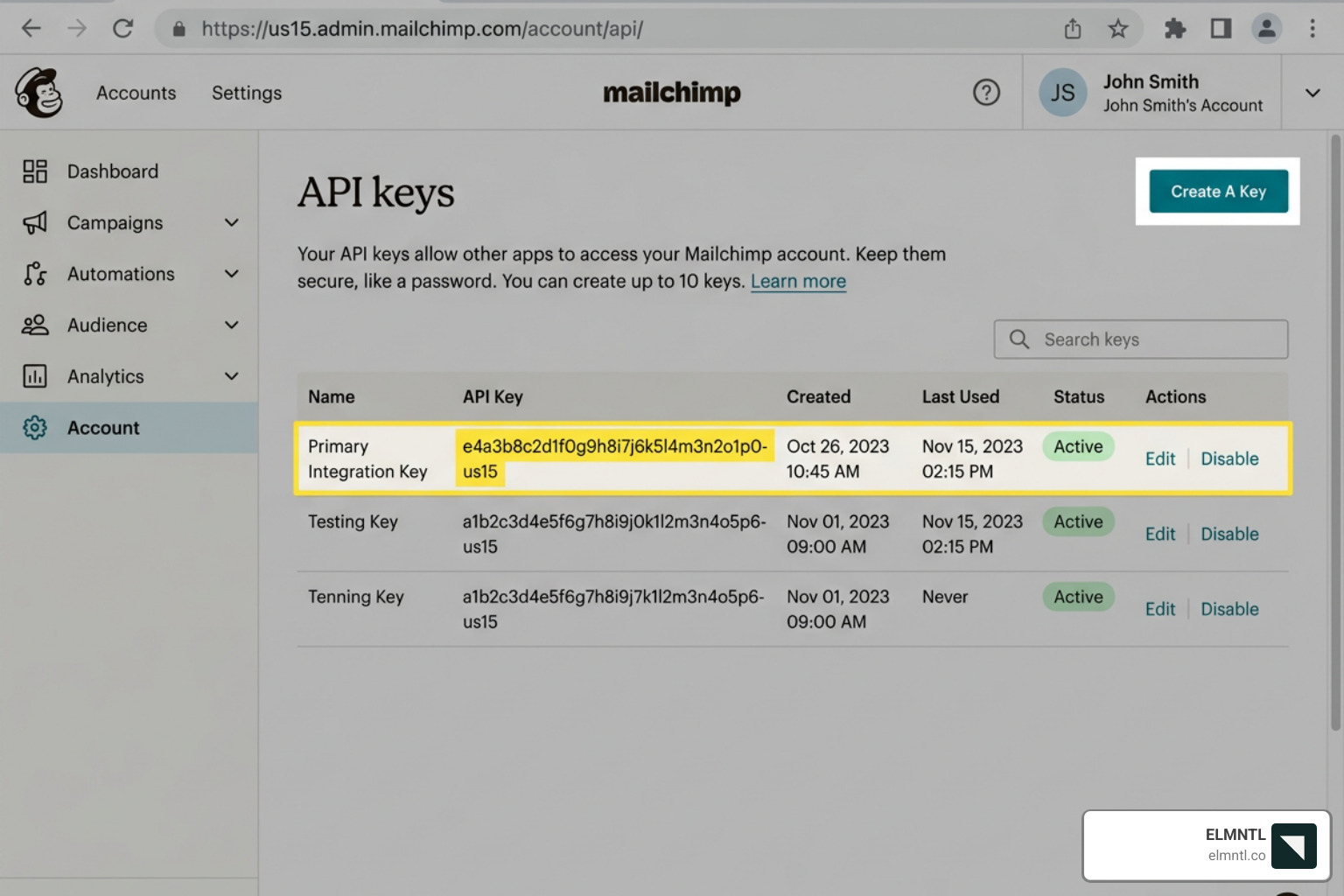Screen dimensions: 1344x896
Task: Click the Analytics chart icon
Action: click(35, 376)
